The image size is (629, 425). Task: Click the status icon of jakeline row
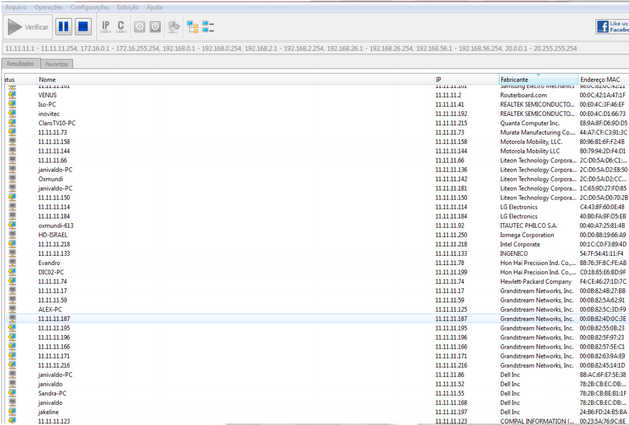(x=12, y=412)
